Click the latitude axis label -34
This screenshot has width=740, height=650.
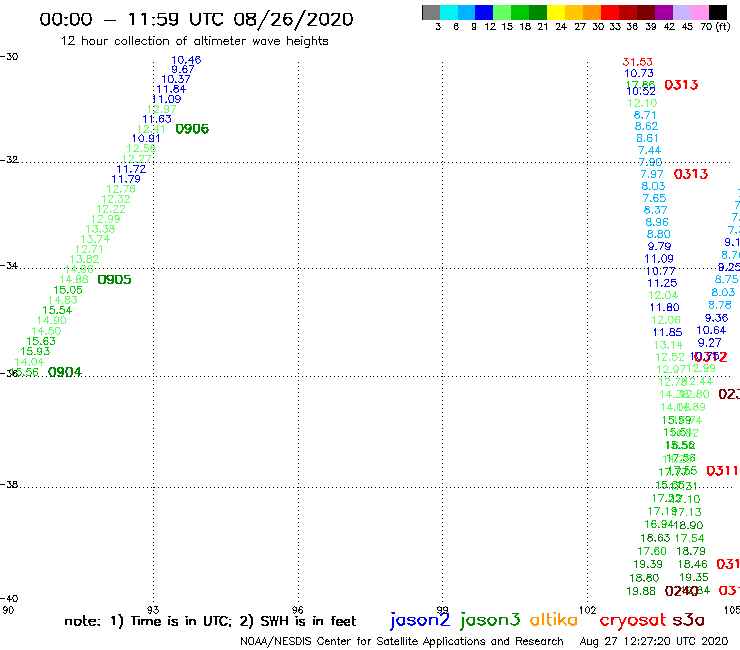9,265
